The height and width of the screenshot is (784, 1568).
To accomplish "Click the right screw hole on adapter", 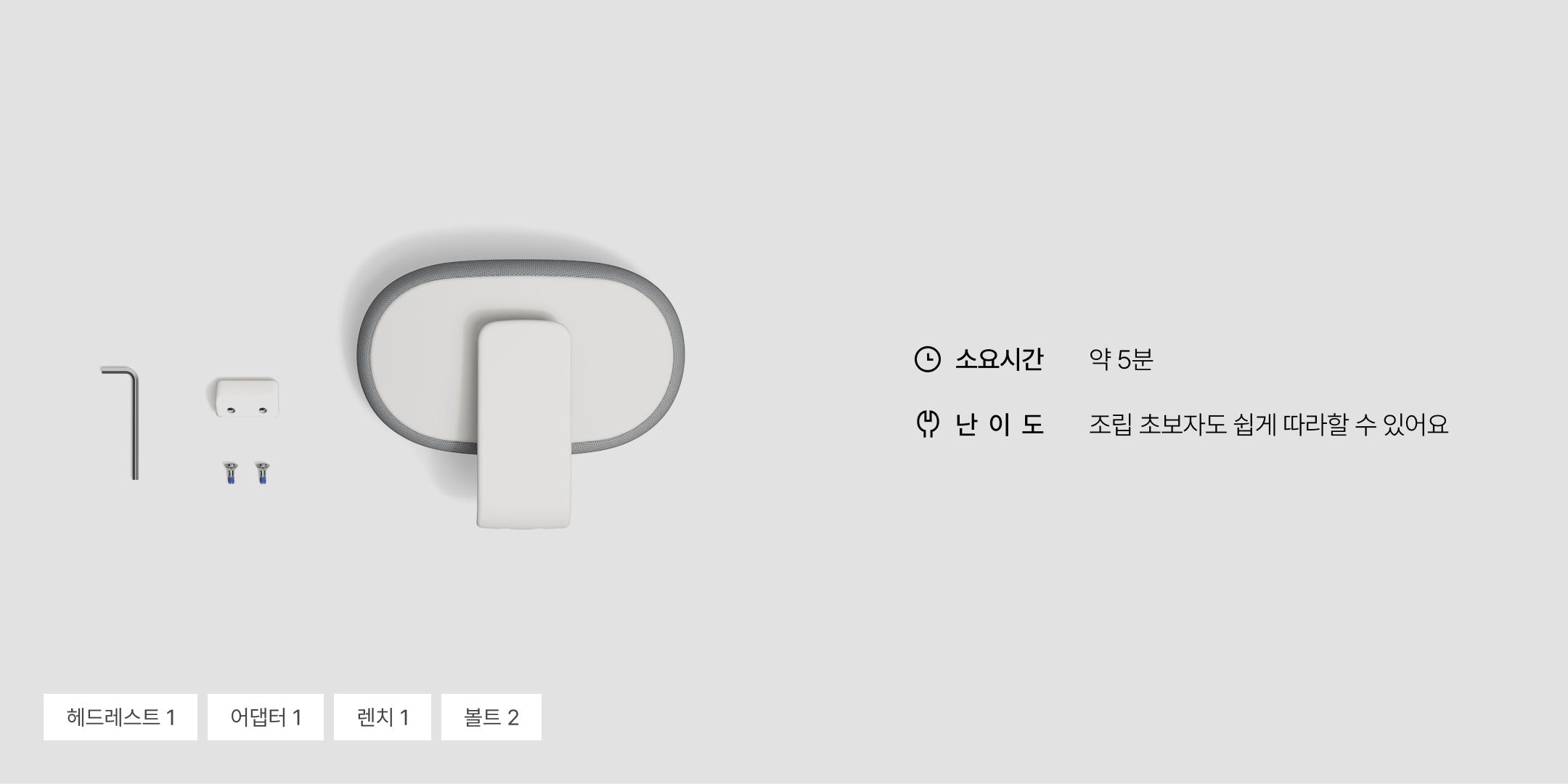I will click(263, 411).
